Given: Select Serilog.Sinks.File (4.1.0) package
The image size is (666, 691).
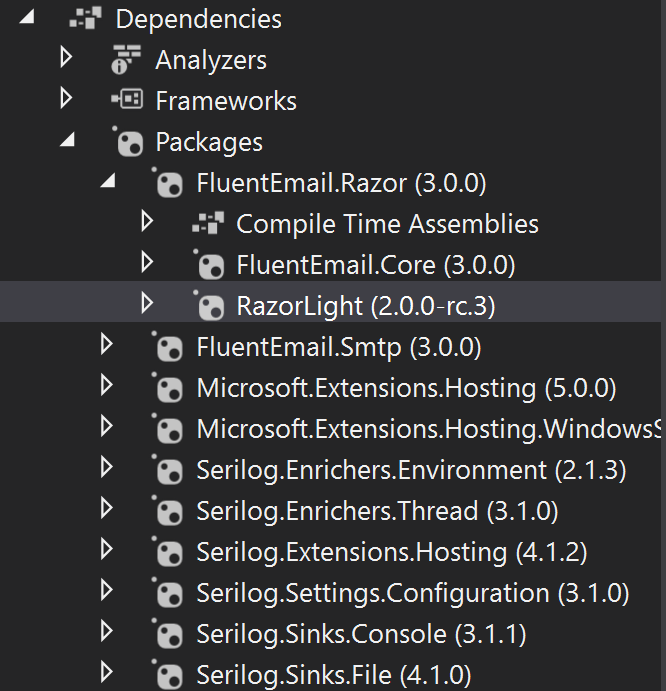Looking at the screenshot, I should (x=334, y=675).
